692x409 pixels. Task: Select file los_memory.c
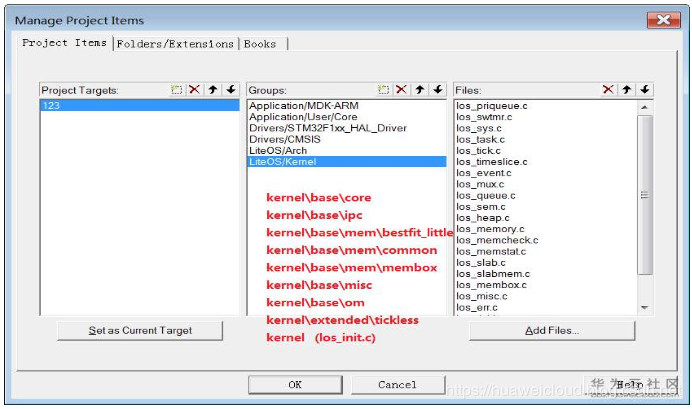490,229
